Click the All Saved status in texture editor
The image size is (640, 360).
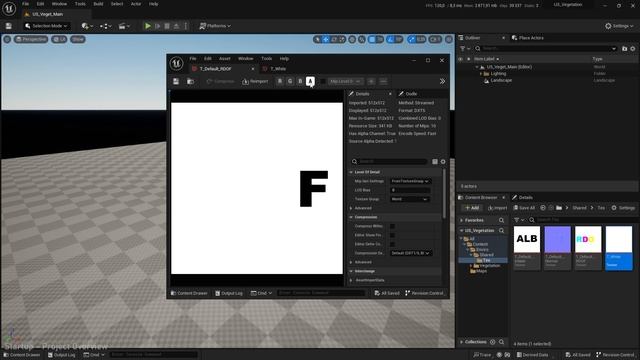pos(387,293)
